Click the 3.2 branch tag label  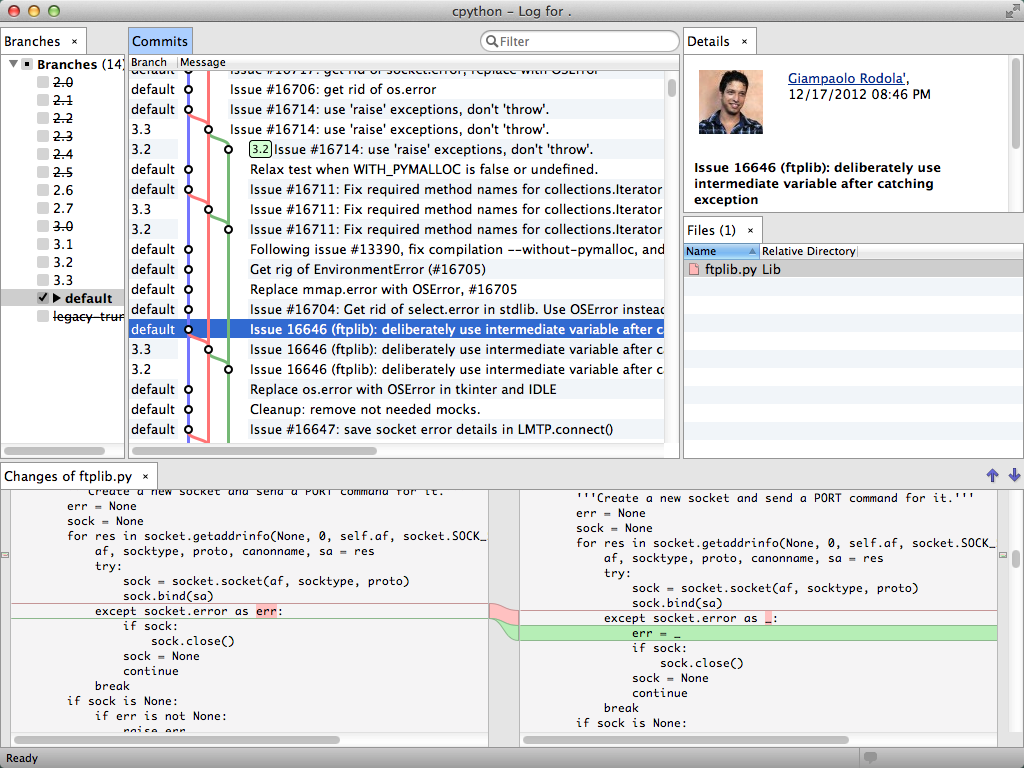point(260,149)
